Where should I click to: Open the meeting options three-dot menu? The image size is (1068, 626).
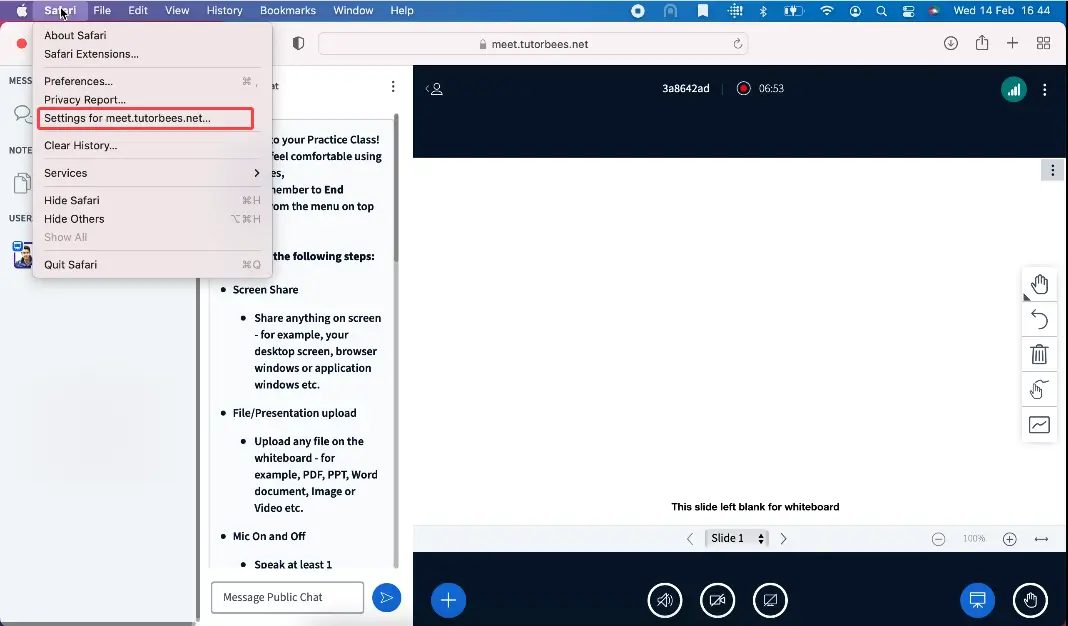click(1044, 89)
